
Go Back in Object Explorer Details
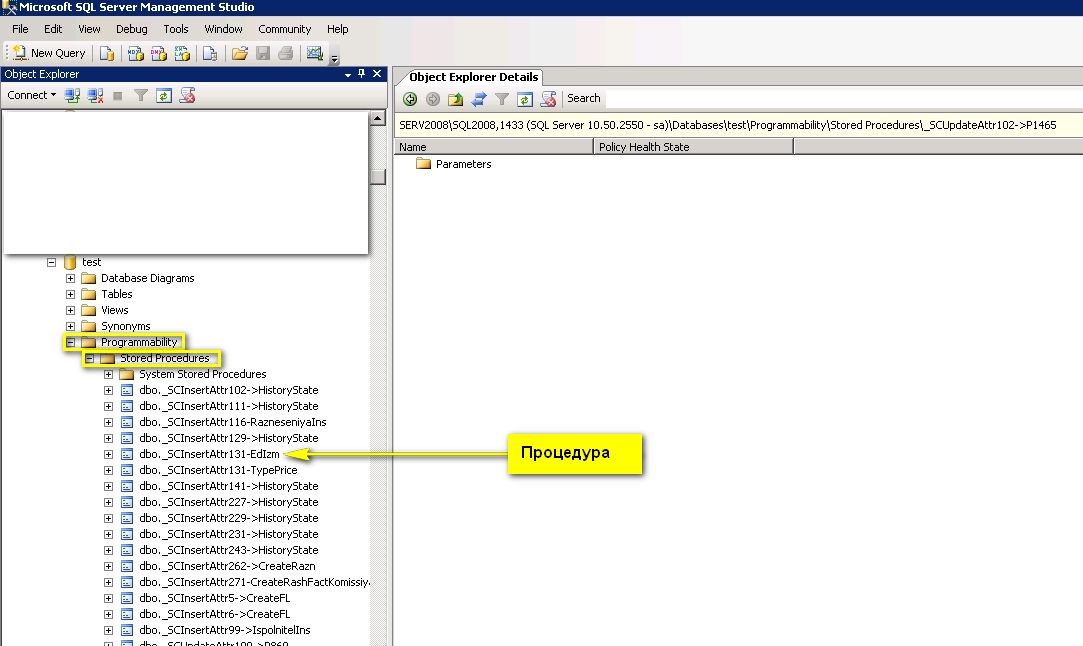[x=410, y=99]
